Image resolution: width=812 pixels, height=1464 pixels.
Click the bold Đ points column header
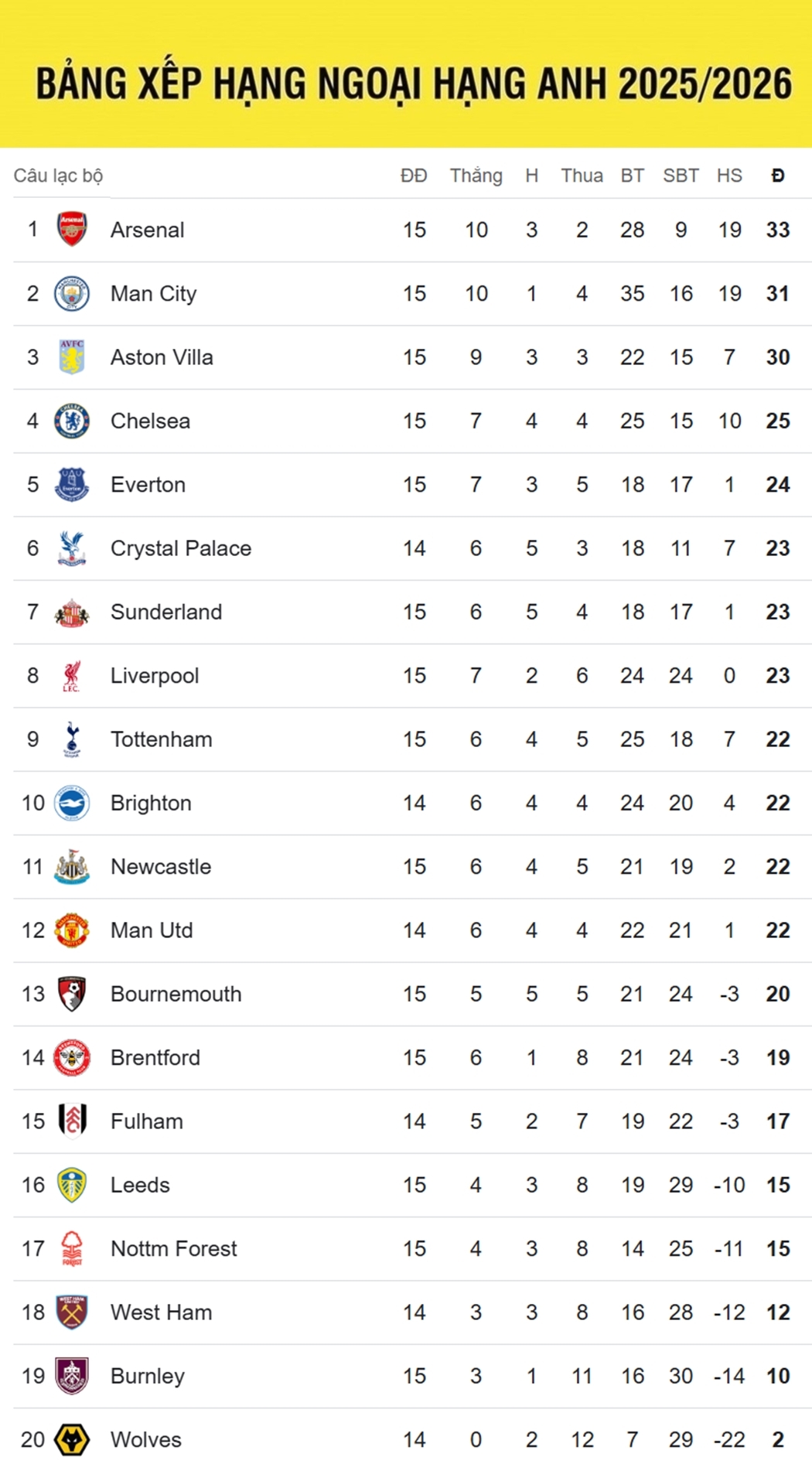(778, 176)
